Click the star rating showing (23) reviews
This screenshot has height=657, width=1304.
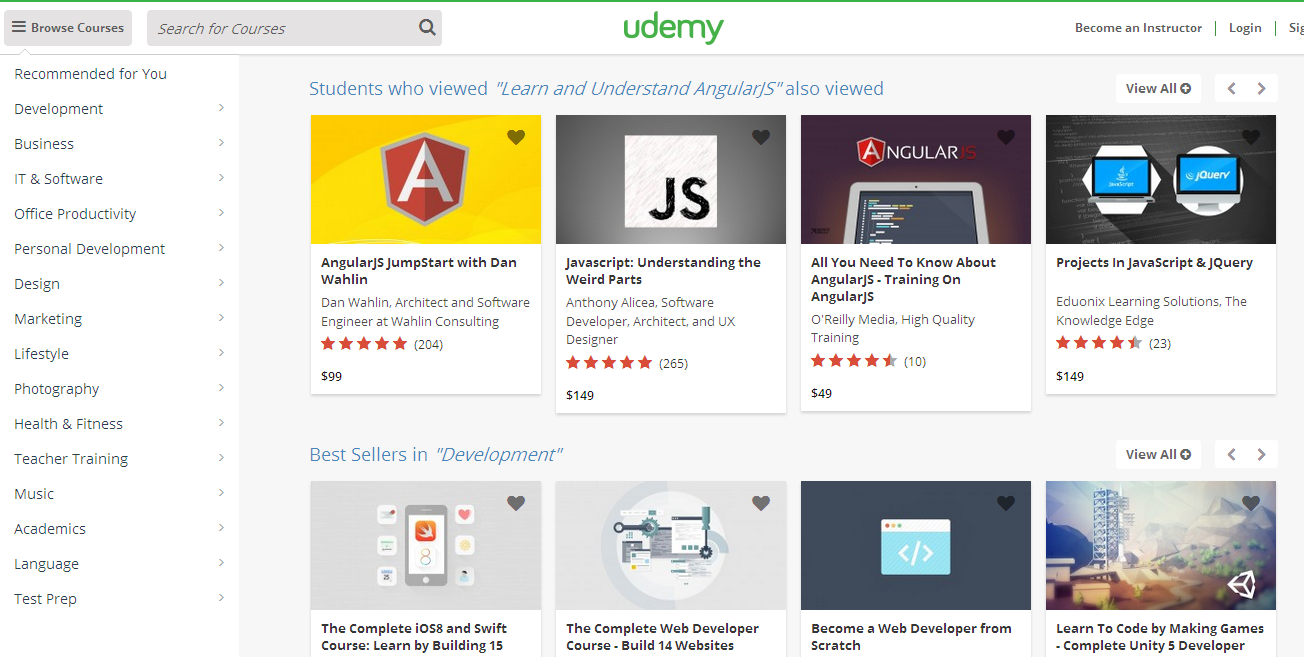pyautogui.click(x=1099, y=343)
